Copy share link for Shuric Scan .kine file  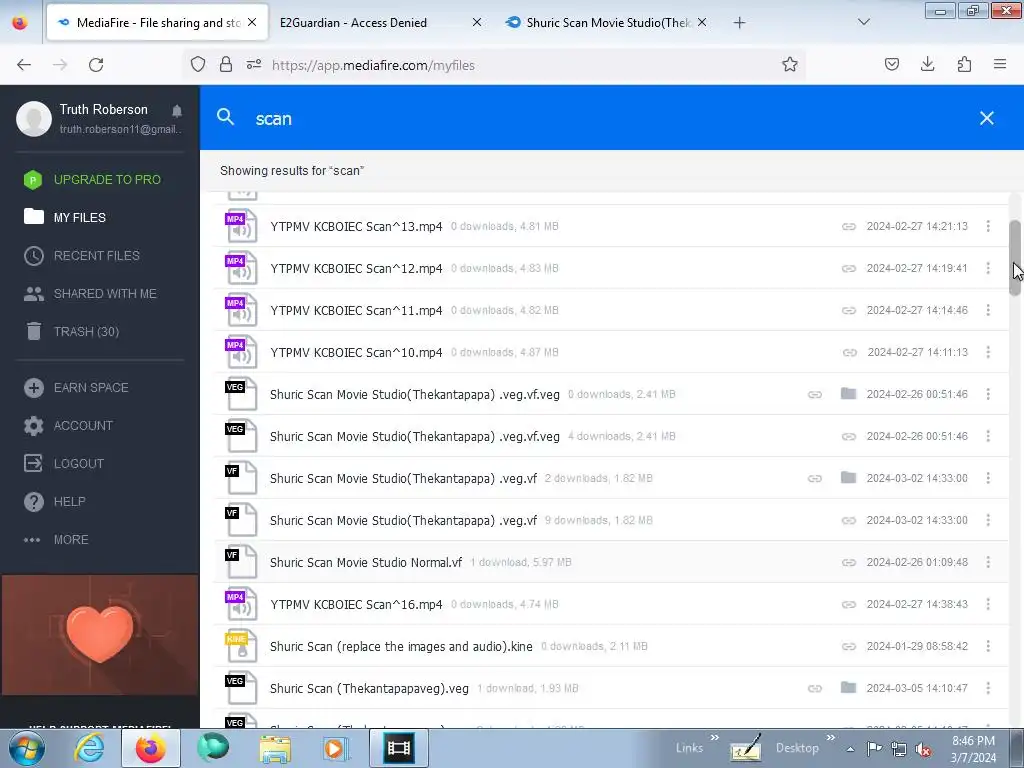tap(849, 647)
